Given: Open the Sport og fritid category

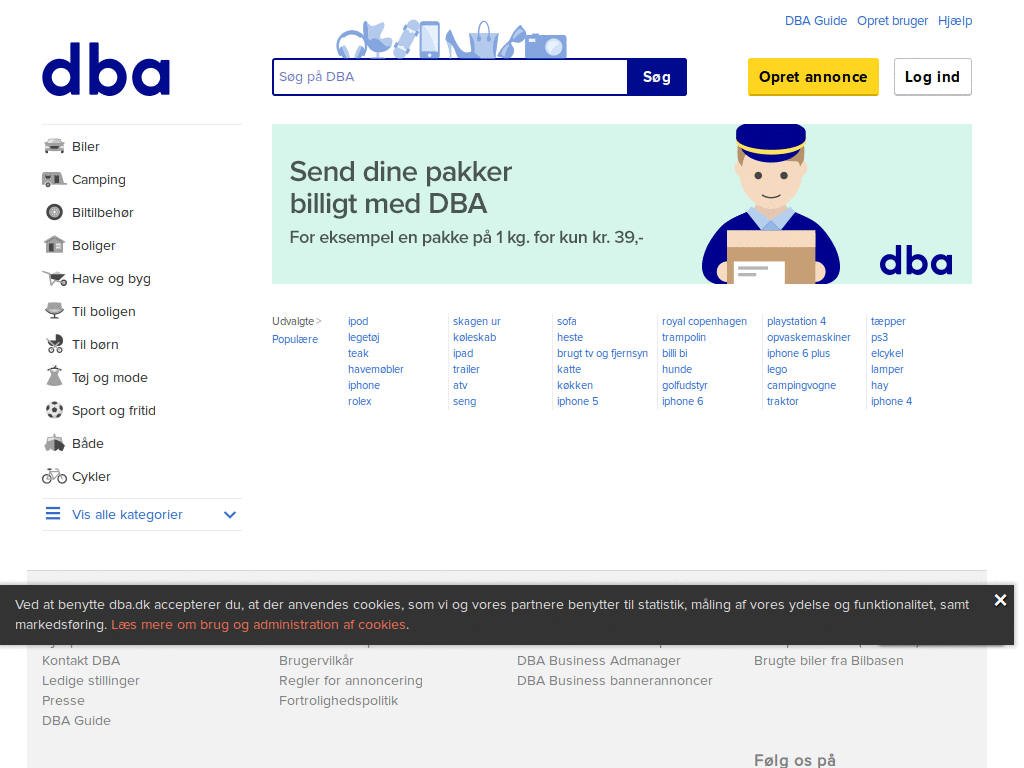Looking at the screenshot, I should pos(114,410).
